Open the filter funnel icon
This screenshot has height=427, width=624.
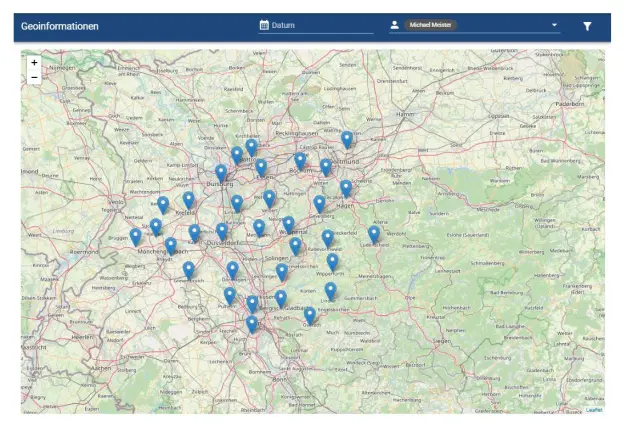coord(587,25)
